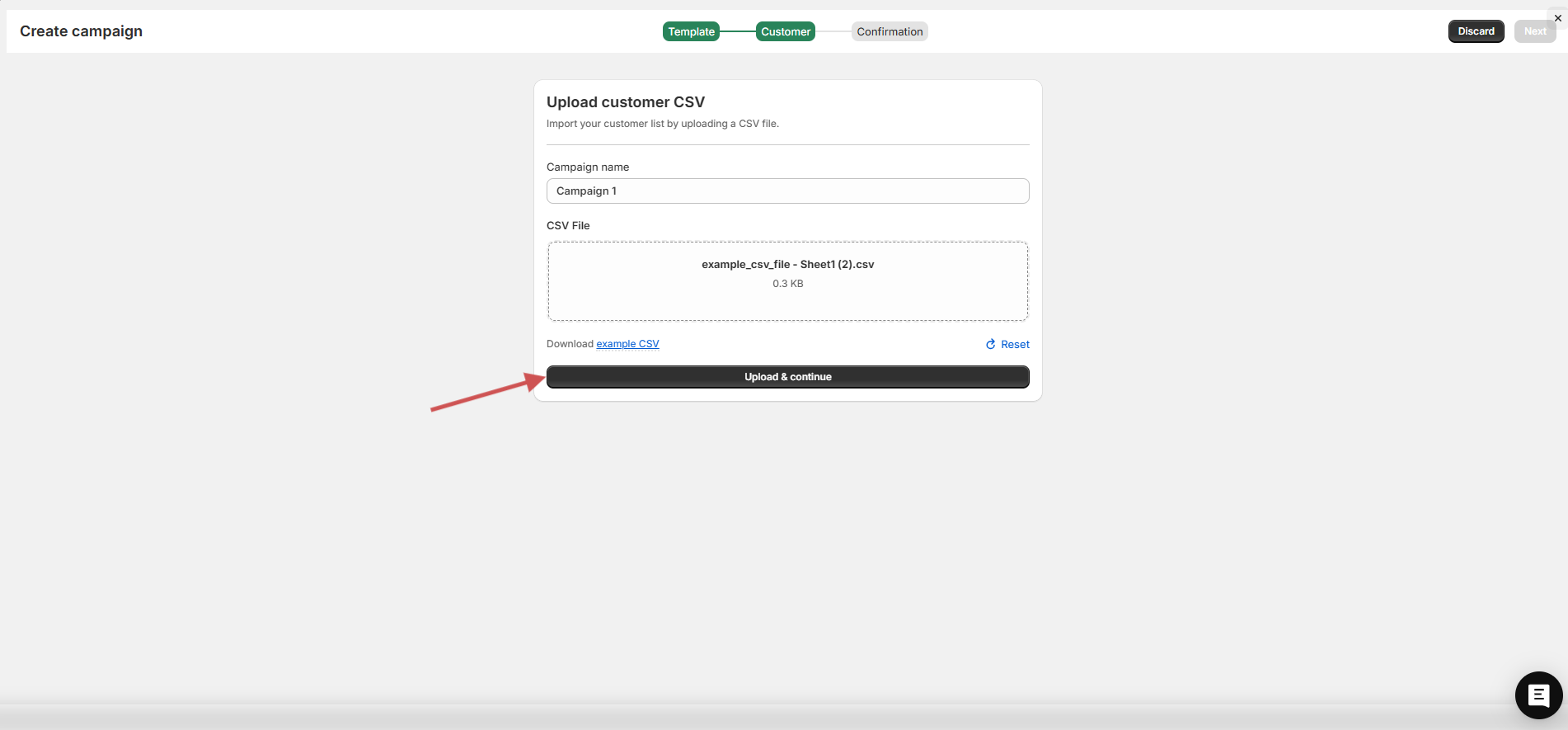This screenshot has width=1568, height=730.
Task: Jump to the Confirmation step
Action: coord(890,31)
